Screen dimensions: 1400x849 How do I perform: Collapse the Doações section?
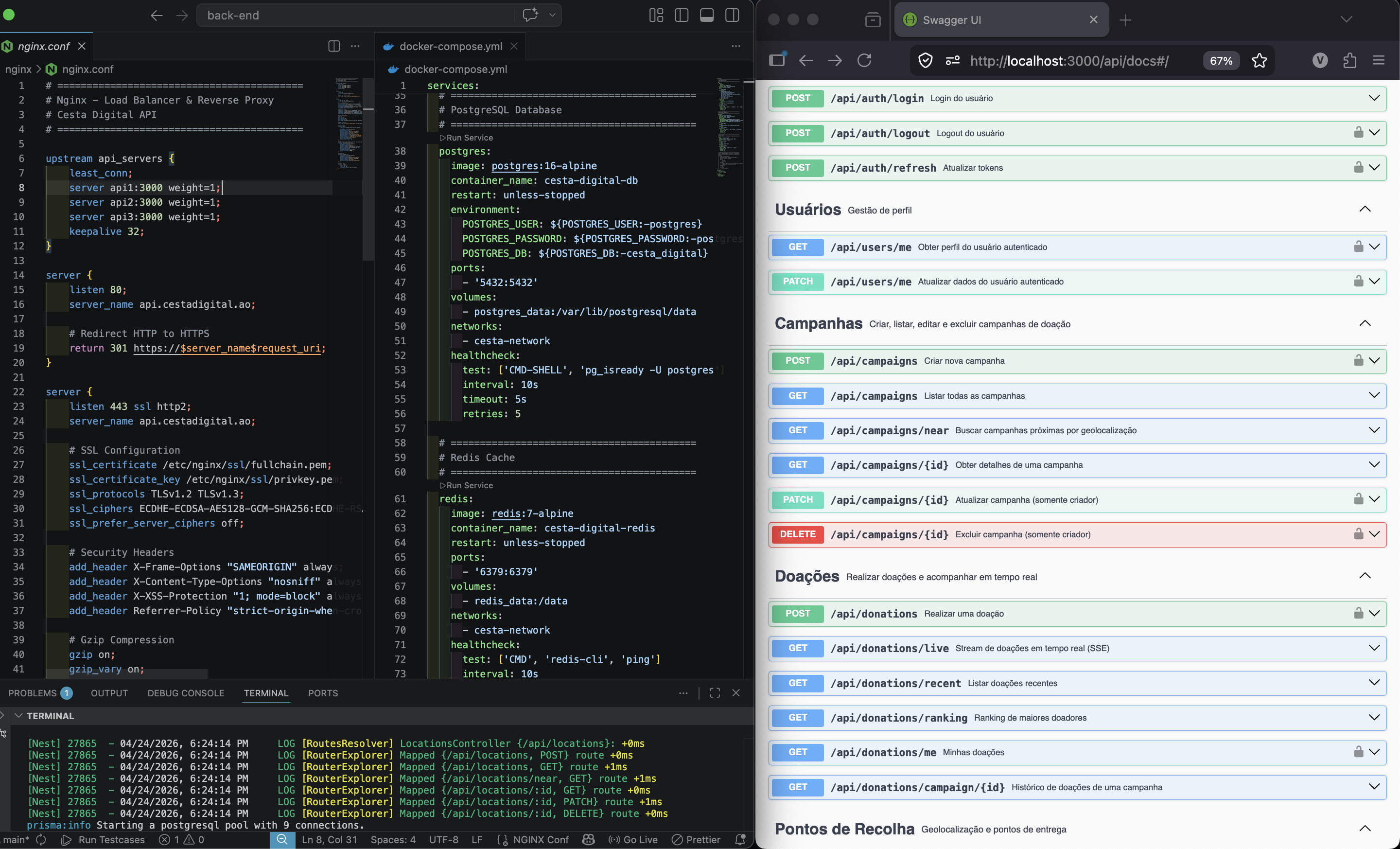(x=1365, y=576)
